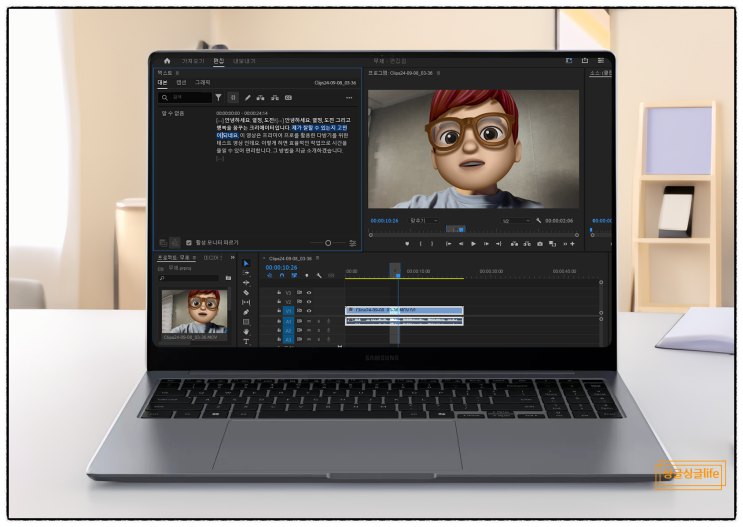The width and height of the screenshot is (743, 527).
Task: Open the transcript more options ellipsis
Action: click(x=349, y=98)
